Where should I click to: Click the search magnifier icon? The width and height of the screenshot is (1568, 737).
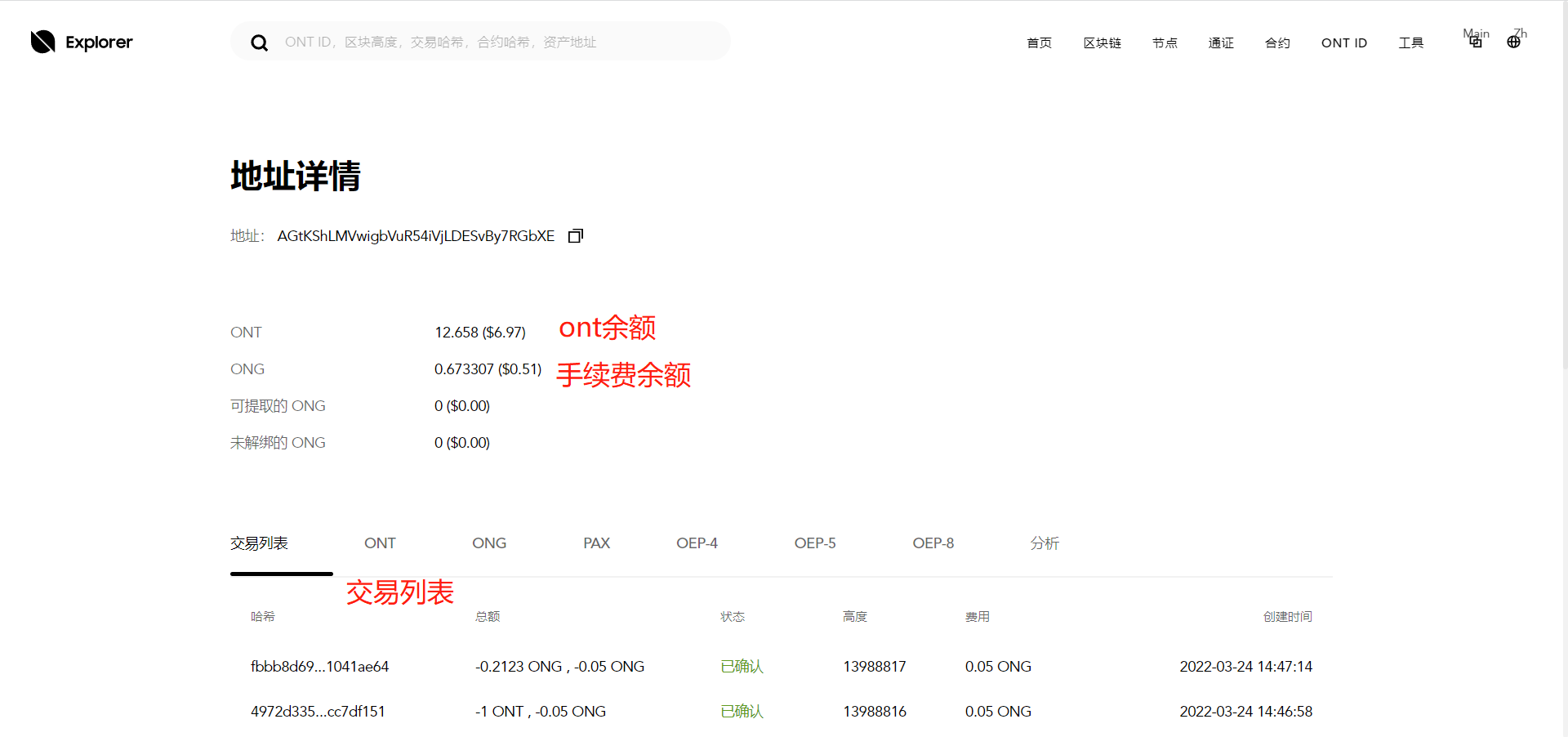[x=260, y=42]
